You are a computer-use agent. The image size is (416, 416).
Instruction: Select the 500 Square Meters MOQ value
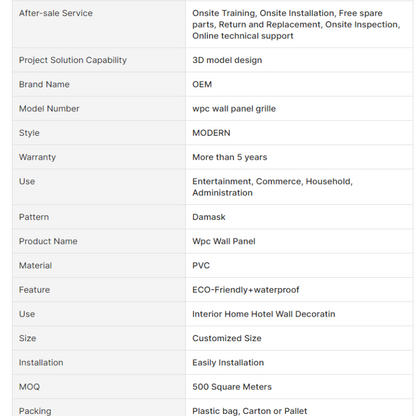[232, 387]
